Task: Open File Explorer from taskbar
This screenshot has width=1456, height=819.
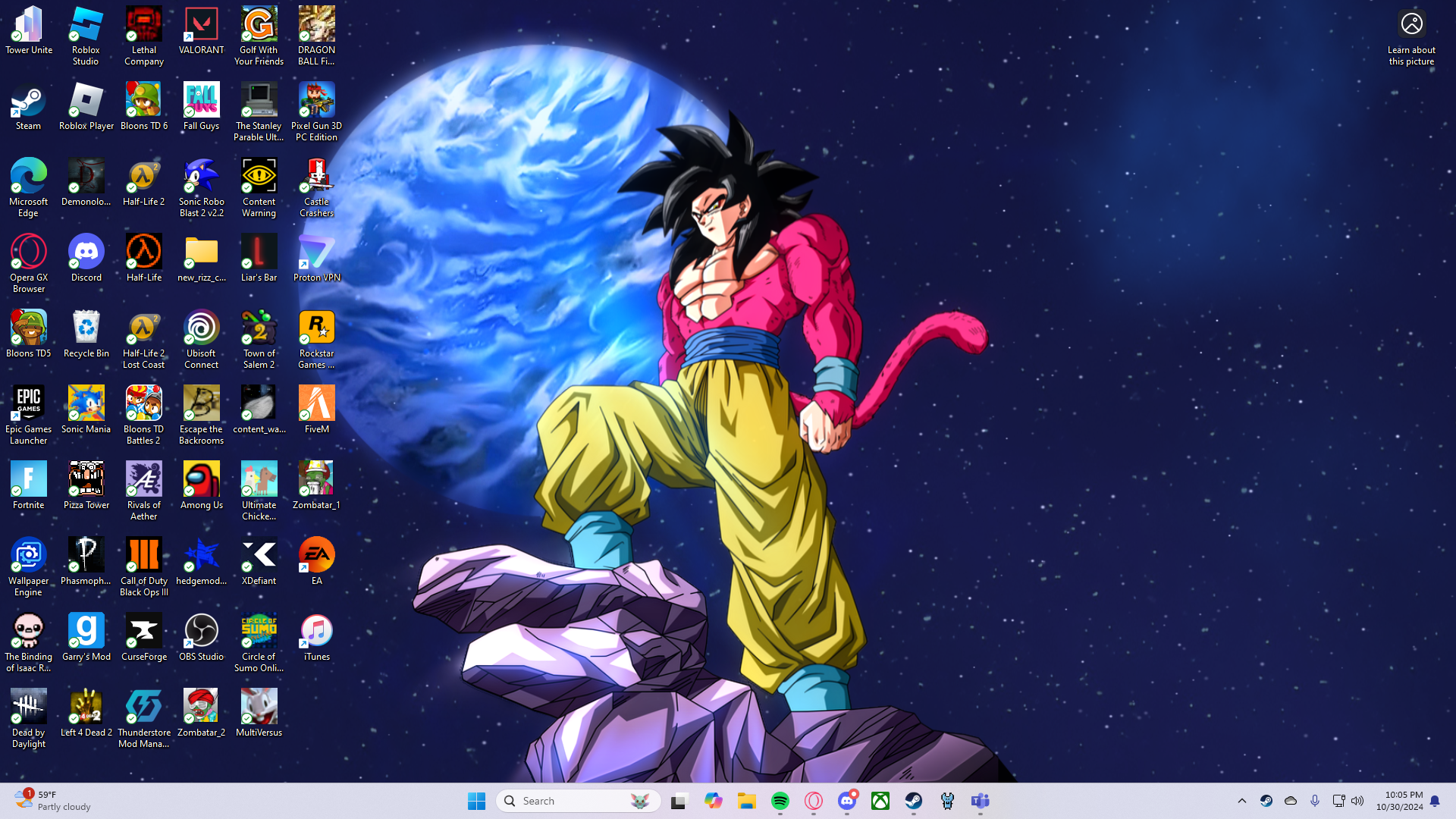Action: pyautogui.click(x=747, y=801)
